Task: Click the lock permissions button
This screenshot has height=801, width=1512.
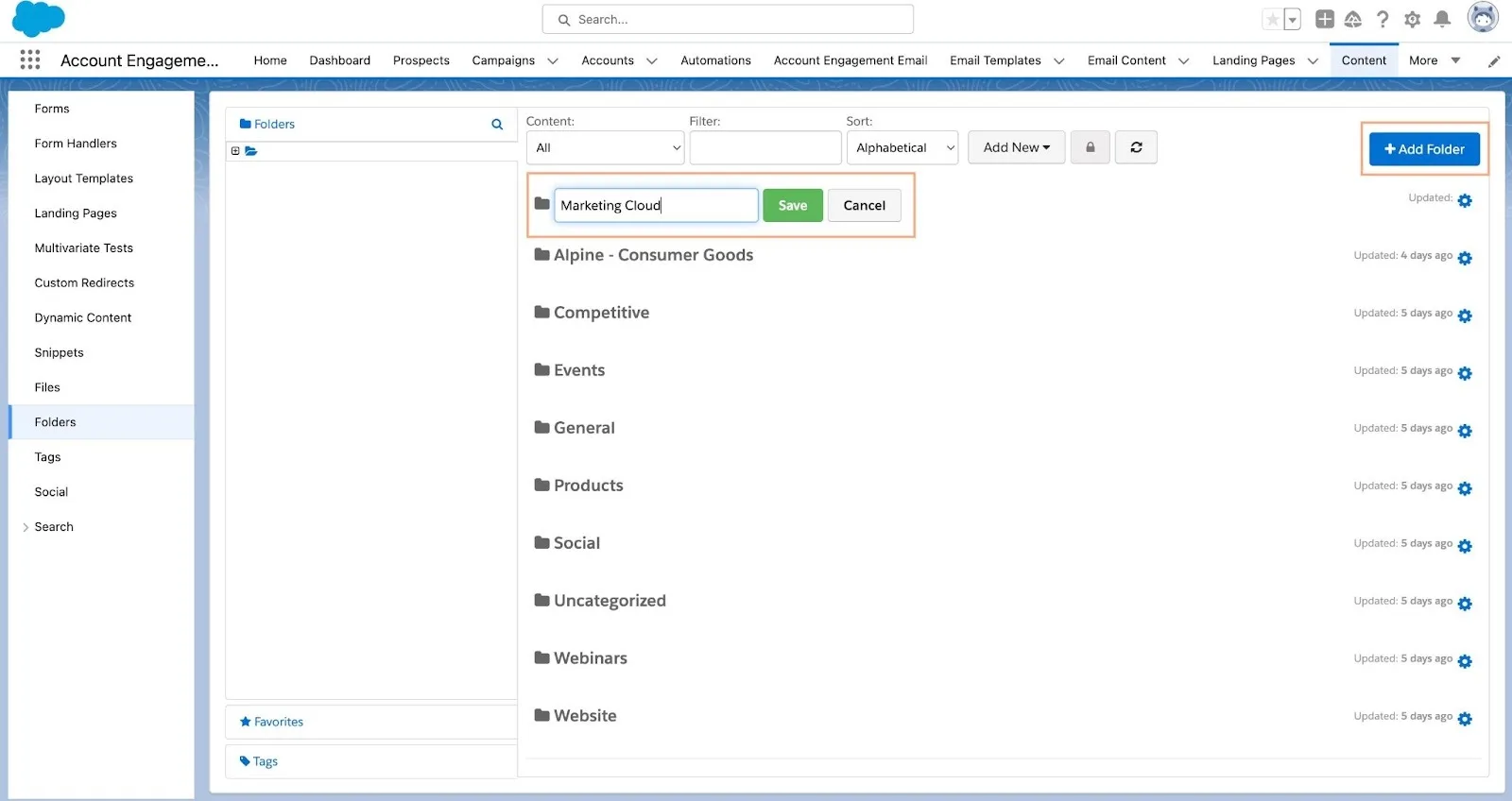Action: [1091, 147]
